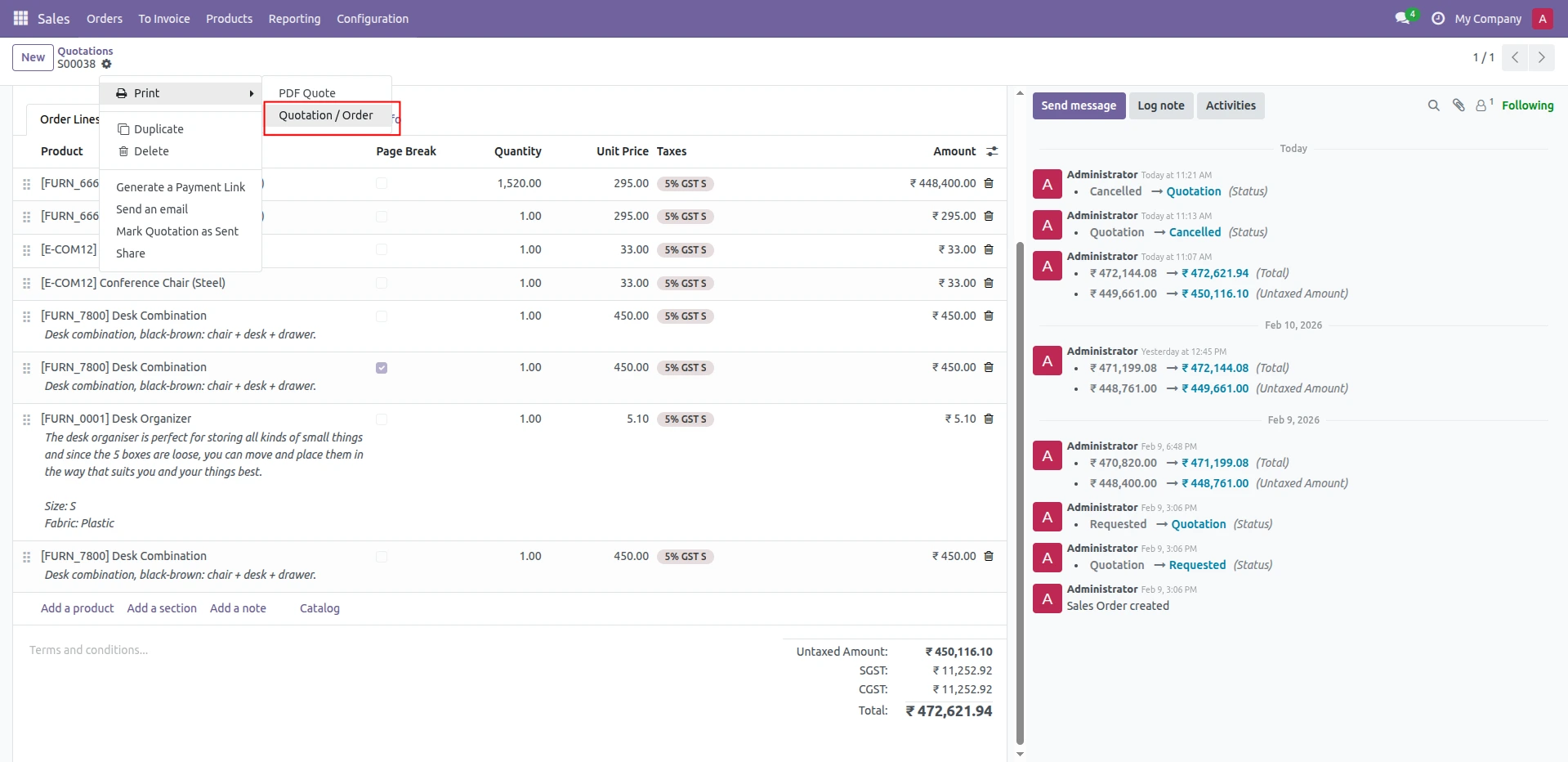Click the gear icon next to S00038
Image resolution: width=1568 pixels, height=762 pixels.
pyautogui.click(x=106, y=64)
